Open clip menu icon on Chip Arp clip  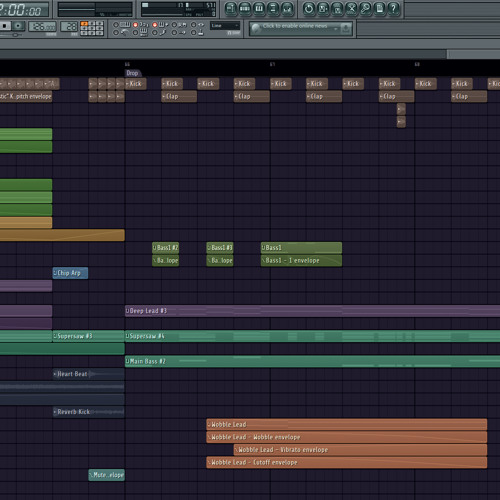[55, 273]
